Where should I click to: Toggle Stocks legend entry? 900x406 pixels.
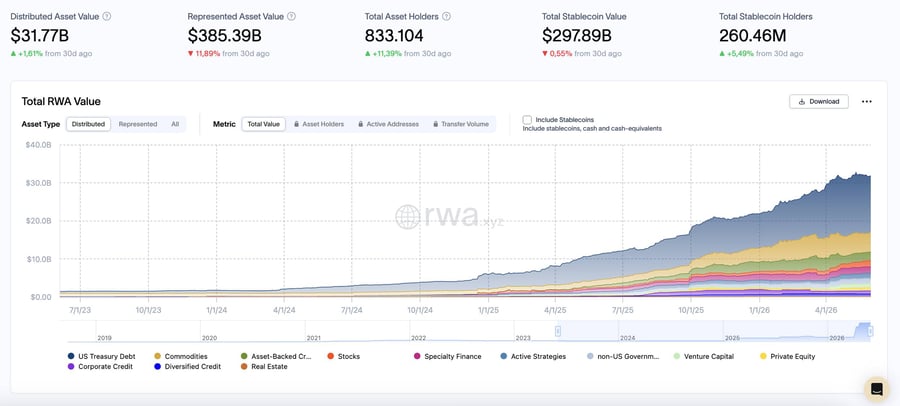(x=344, y=357)
